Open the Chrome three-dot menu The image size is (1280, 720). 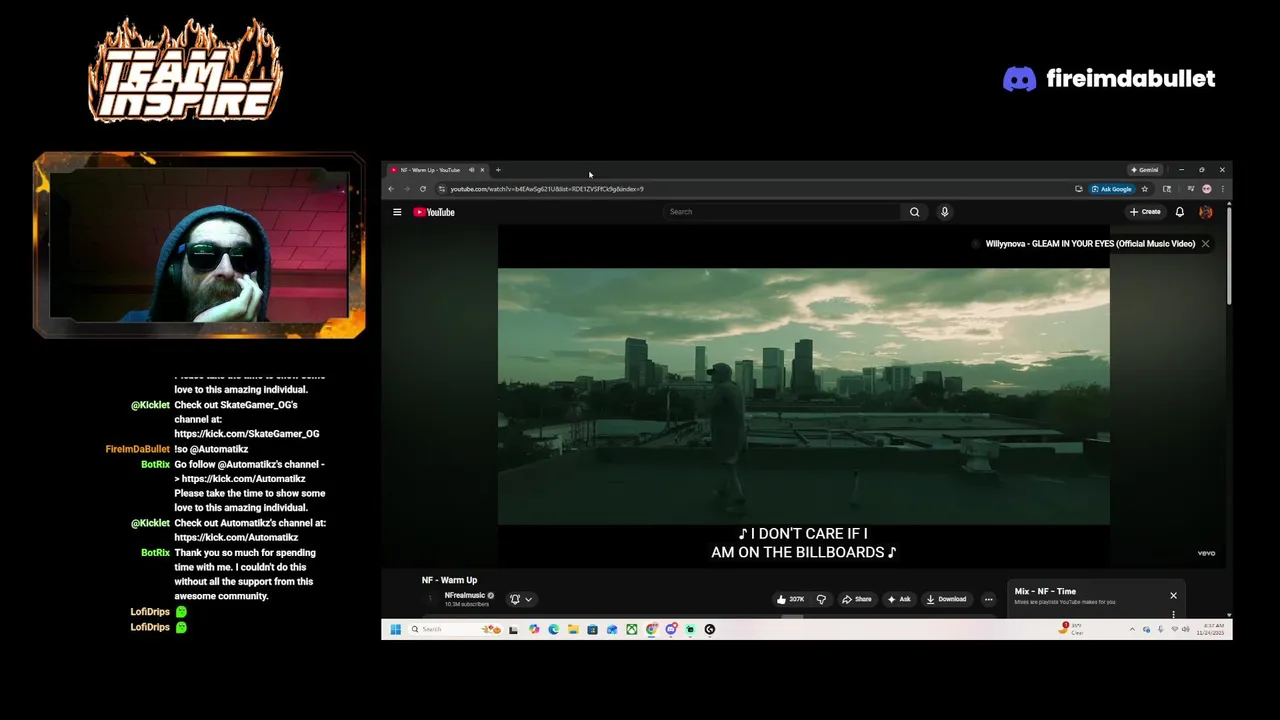(x=1222, y=189)
